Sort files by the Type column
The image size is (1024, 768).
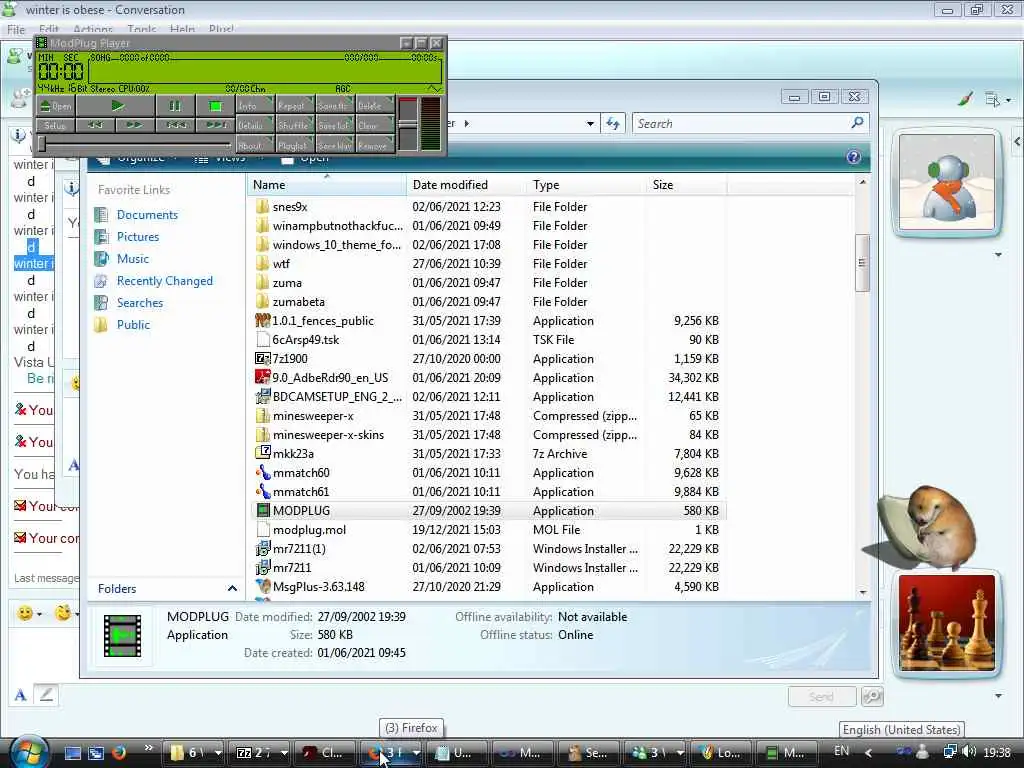[586, 185]
